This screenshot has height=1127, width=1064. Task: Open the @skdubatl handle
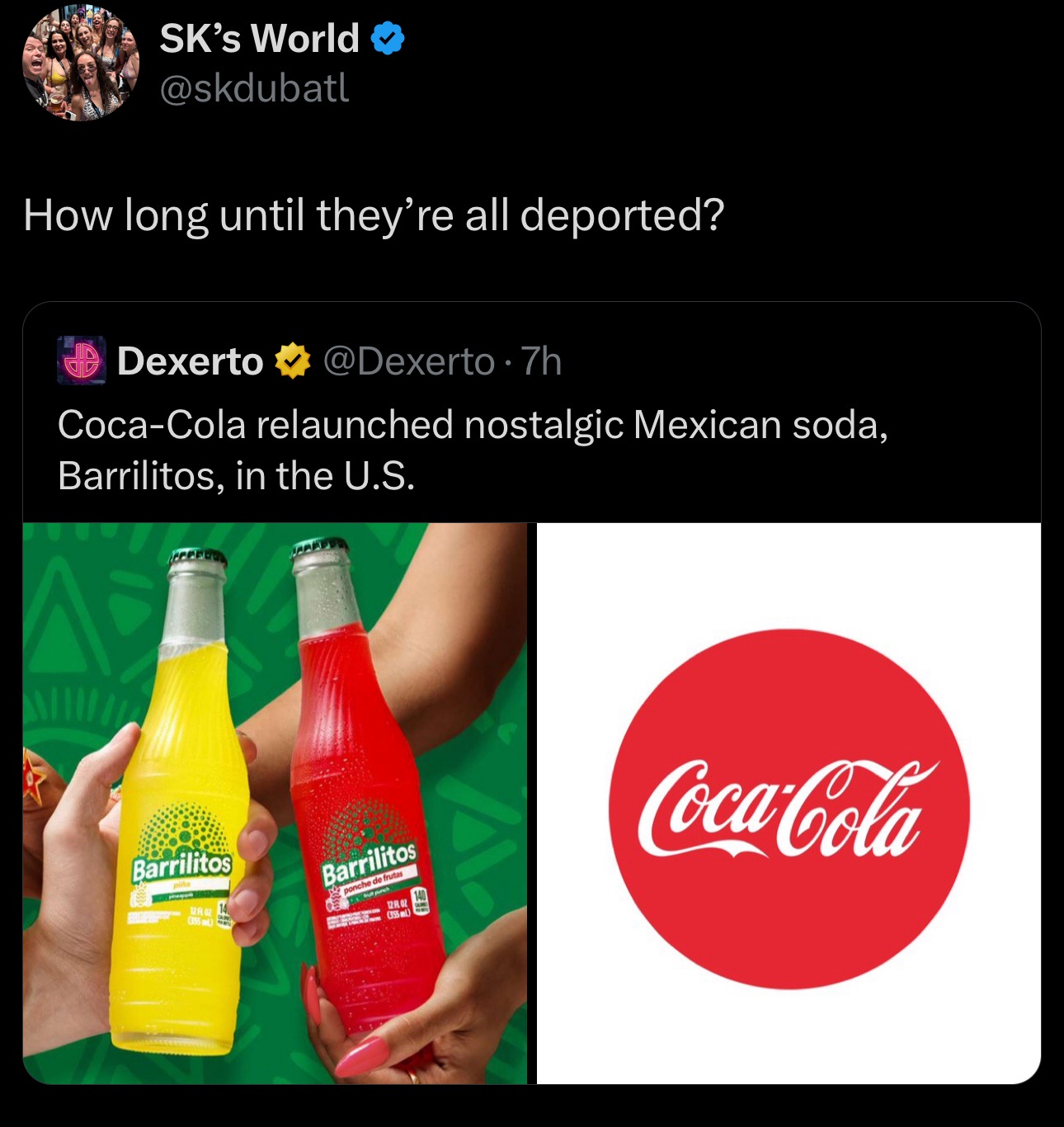[x=254, y=88]
